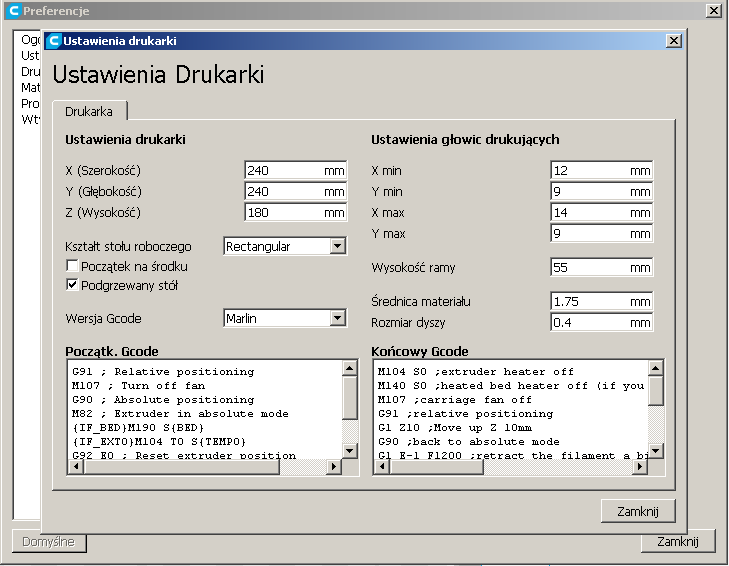Edit the X max value field

(x=602, y=213)
